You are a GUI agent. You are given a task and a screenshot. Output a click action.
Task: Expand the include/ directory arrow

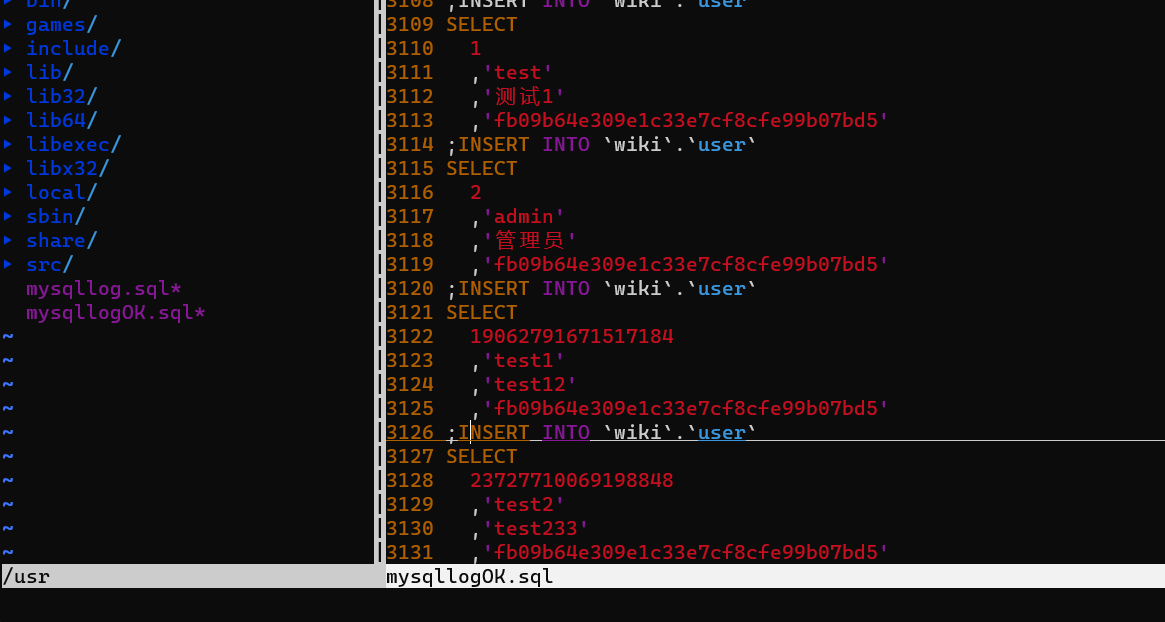(7, 48)
